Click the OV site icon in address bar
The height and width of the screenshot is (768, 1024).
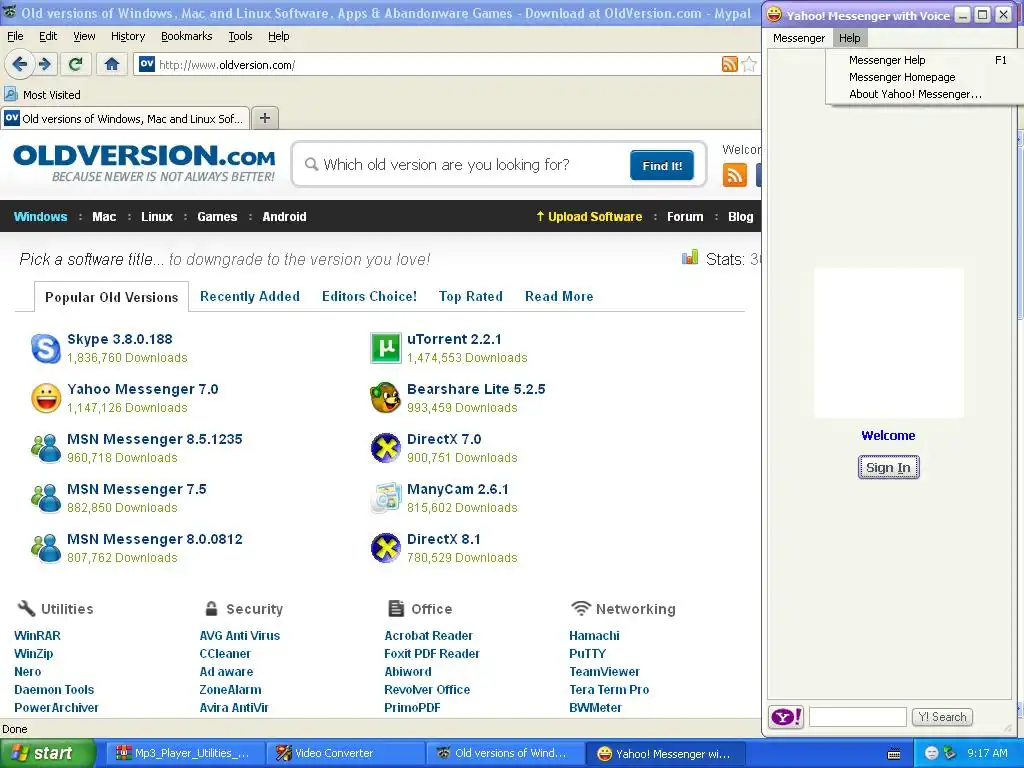(x=147, y=64)
